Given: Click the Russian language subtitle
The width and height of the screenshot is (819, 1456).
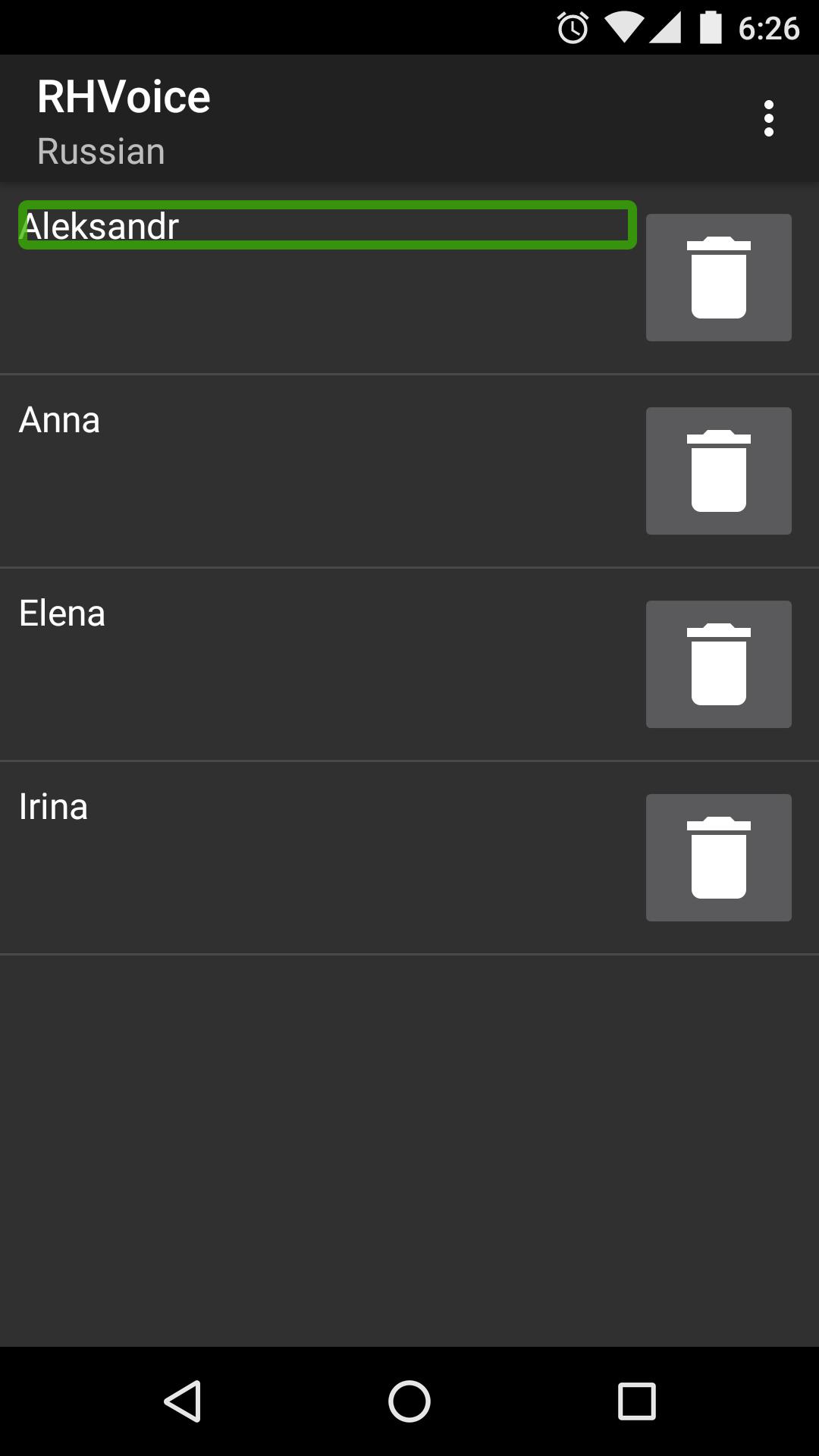Looking at the screenshot, I should tap(101, 151).
